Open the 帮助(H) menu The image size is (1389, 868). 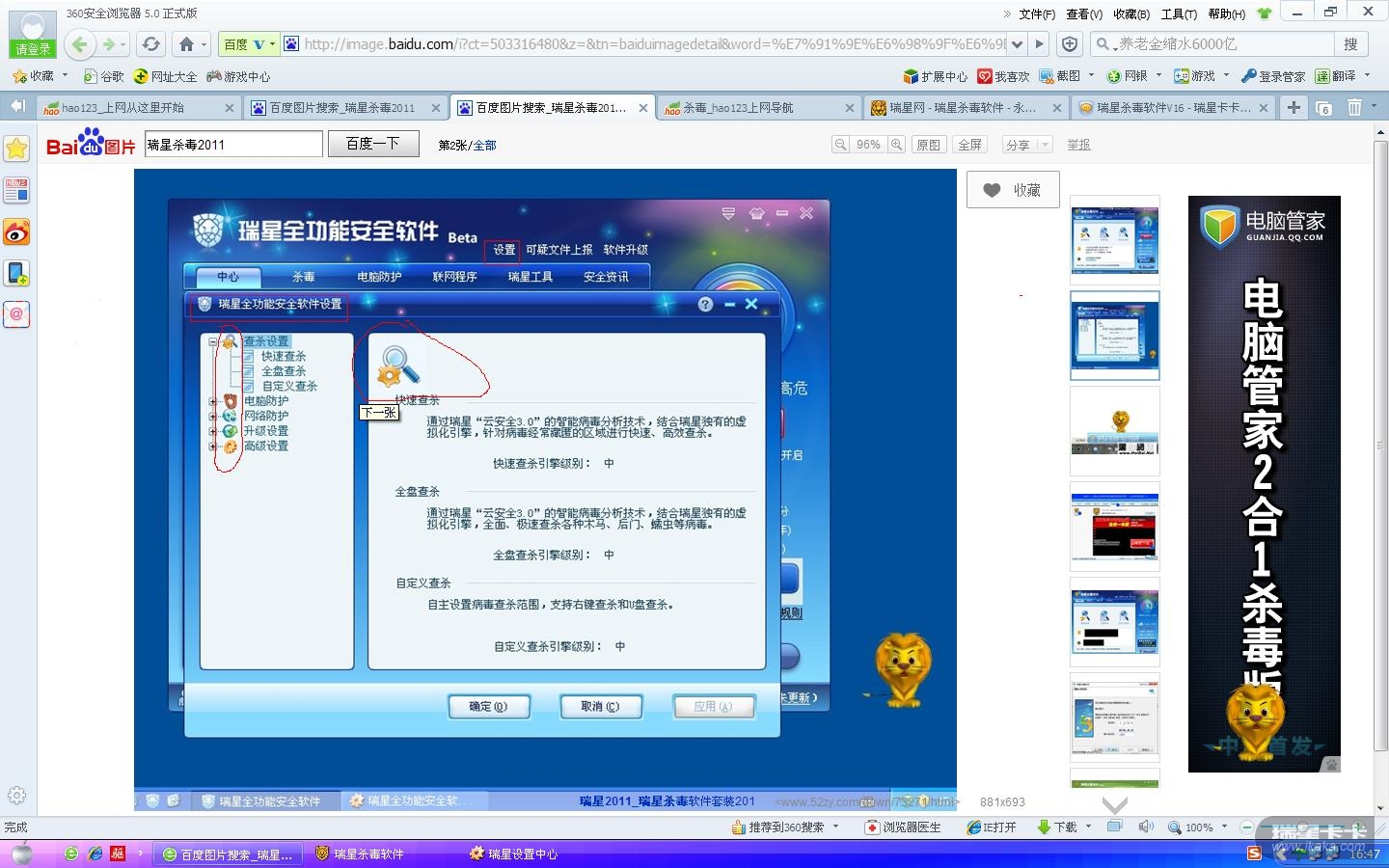(1227, 14)
